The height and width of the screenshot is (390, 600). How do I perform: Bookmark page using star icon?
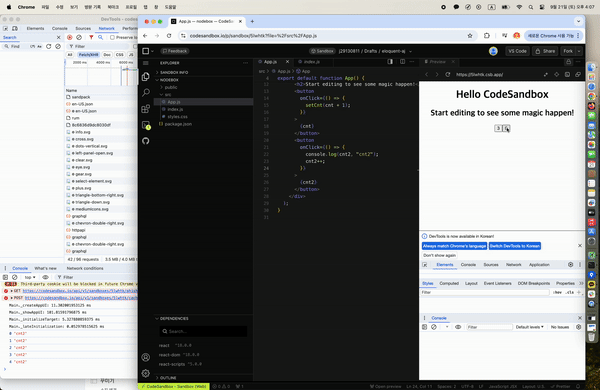470,36
